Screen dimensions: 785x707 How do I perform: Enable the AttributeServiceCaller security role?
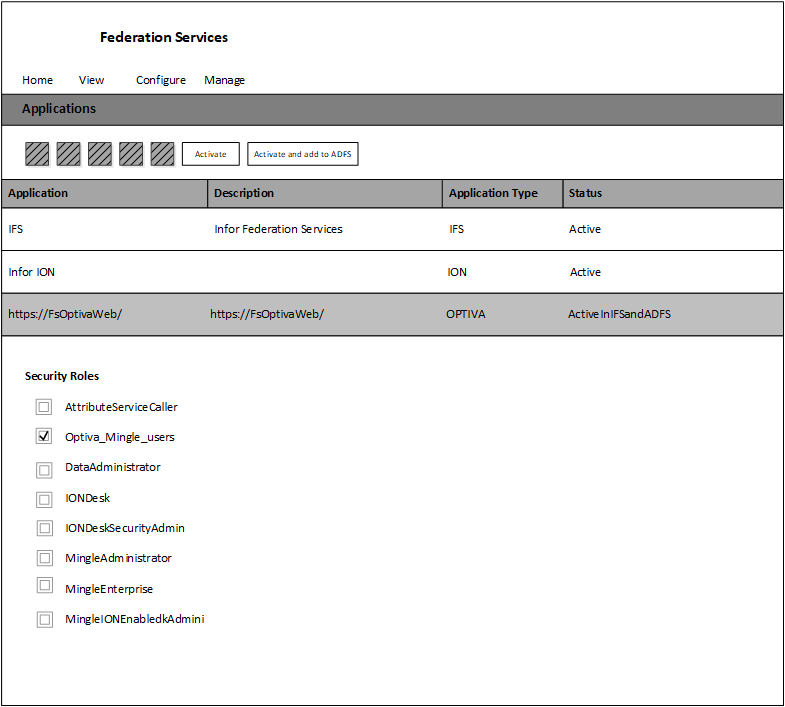coord(44,407)
